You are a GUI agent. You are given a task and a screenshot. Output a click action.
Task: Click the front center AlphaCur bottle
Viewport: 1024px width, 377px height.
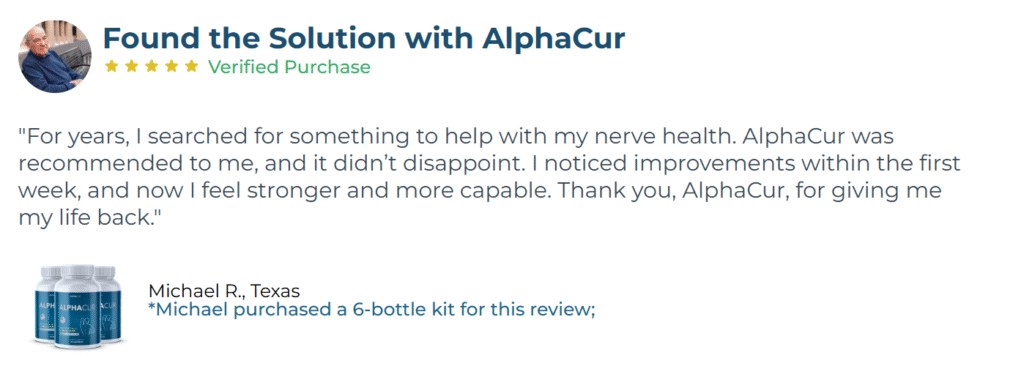[x=78, y=305]
